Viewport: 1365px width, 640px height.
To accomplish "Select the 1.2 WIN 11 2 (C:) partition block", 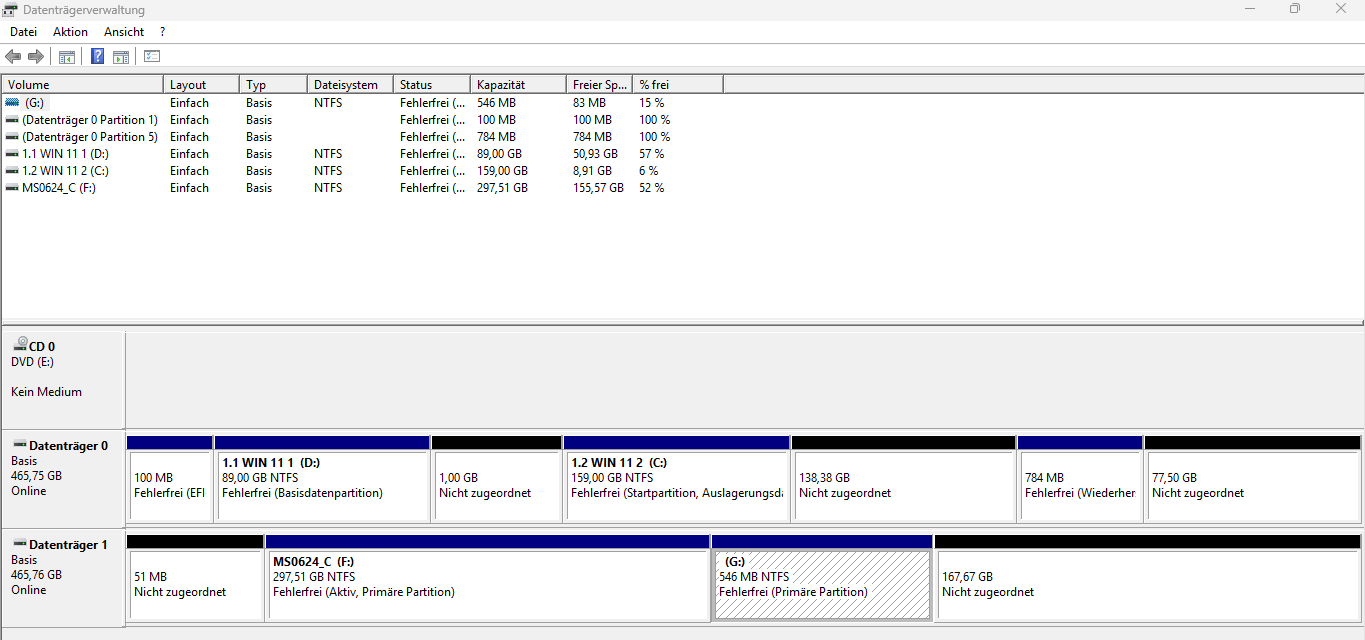I will click(677, 478).
